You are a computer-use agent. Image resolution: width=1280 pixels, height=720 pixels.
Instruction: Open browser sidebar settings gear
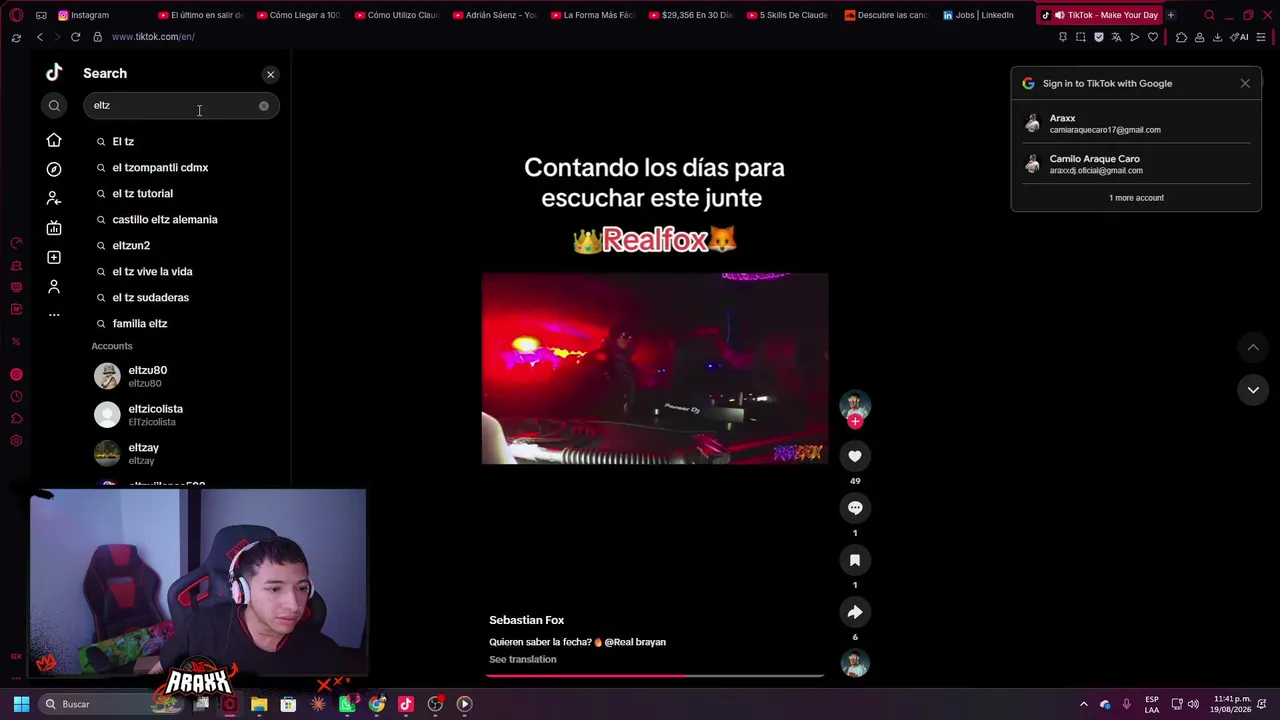[x=16, y=441]
